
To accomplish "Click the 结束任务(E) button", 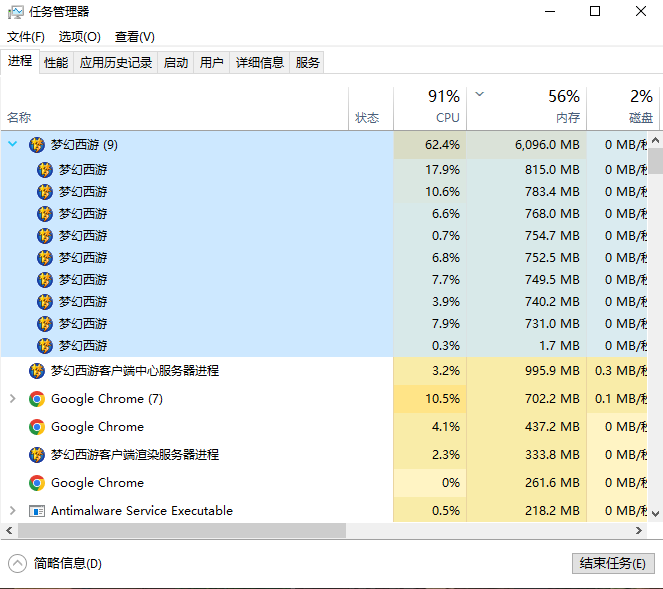I will click(x=613, y=563).
